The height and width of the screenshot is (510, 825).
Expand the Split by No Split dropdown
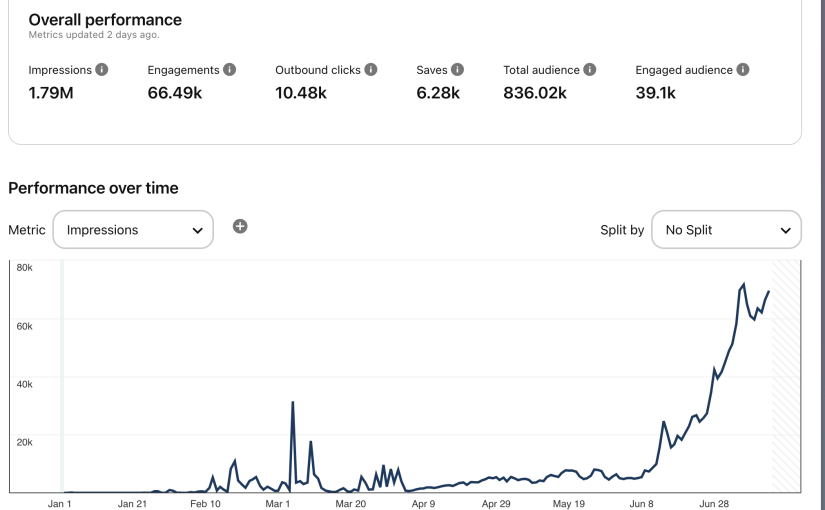pyautogui.click(x=726, y=230)
